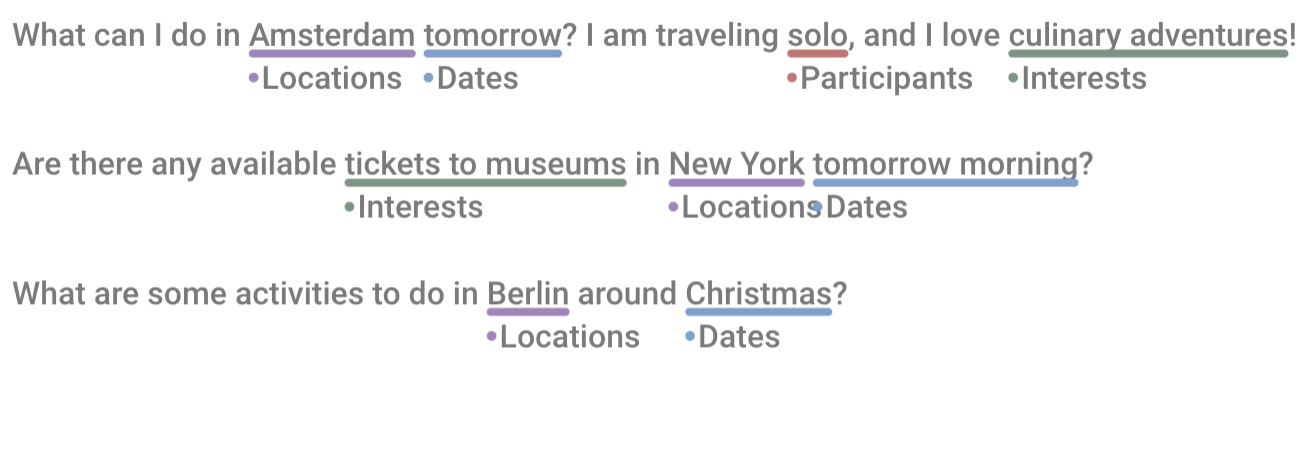Click the Interests label below "tickets to museums"

pos(420,207)
